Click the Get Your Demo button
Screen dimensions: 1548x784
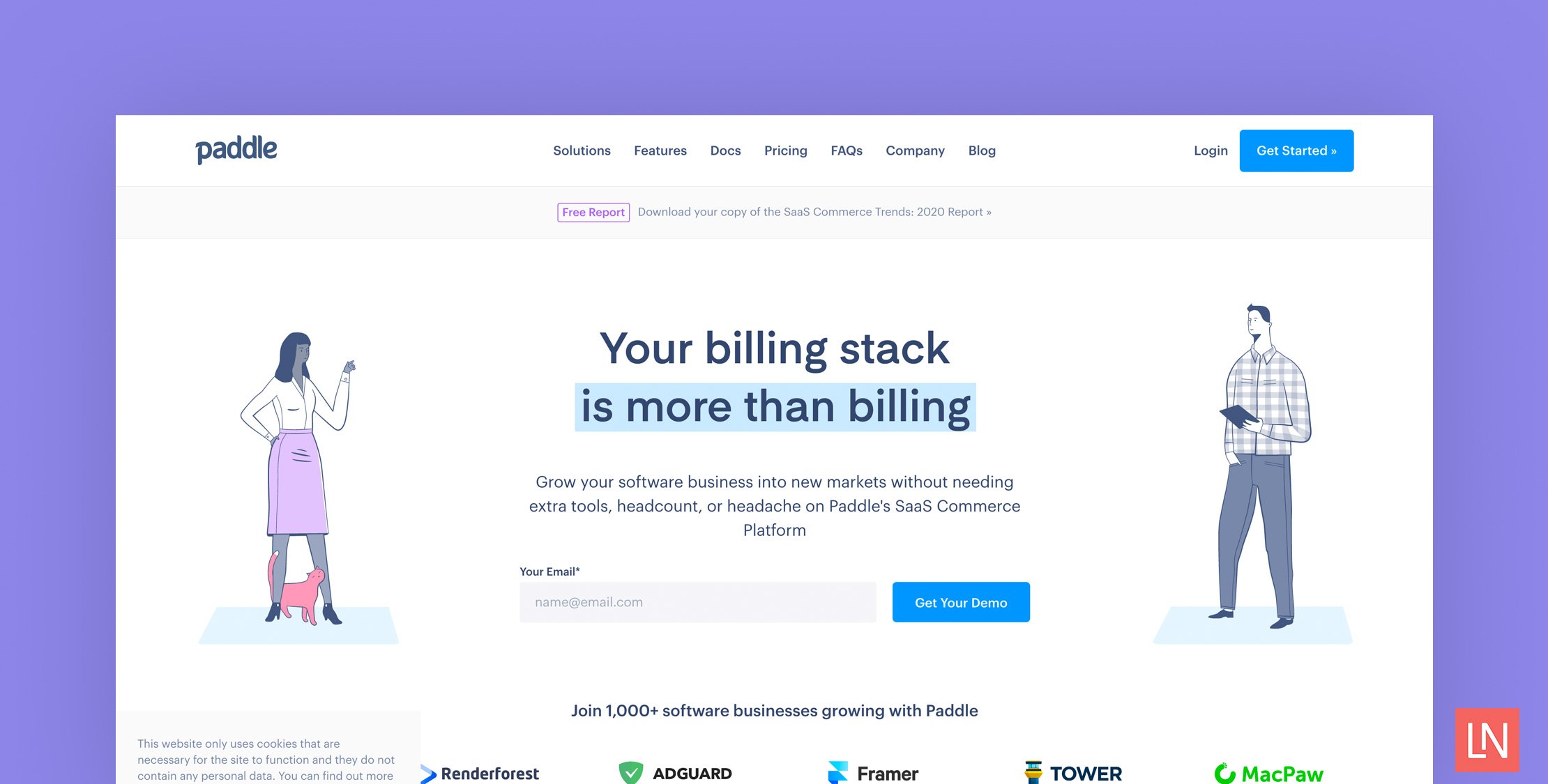(x=961, y=601)
